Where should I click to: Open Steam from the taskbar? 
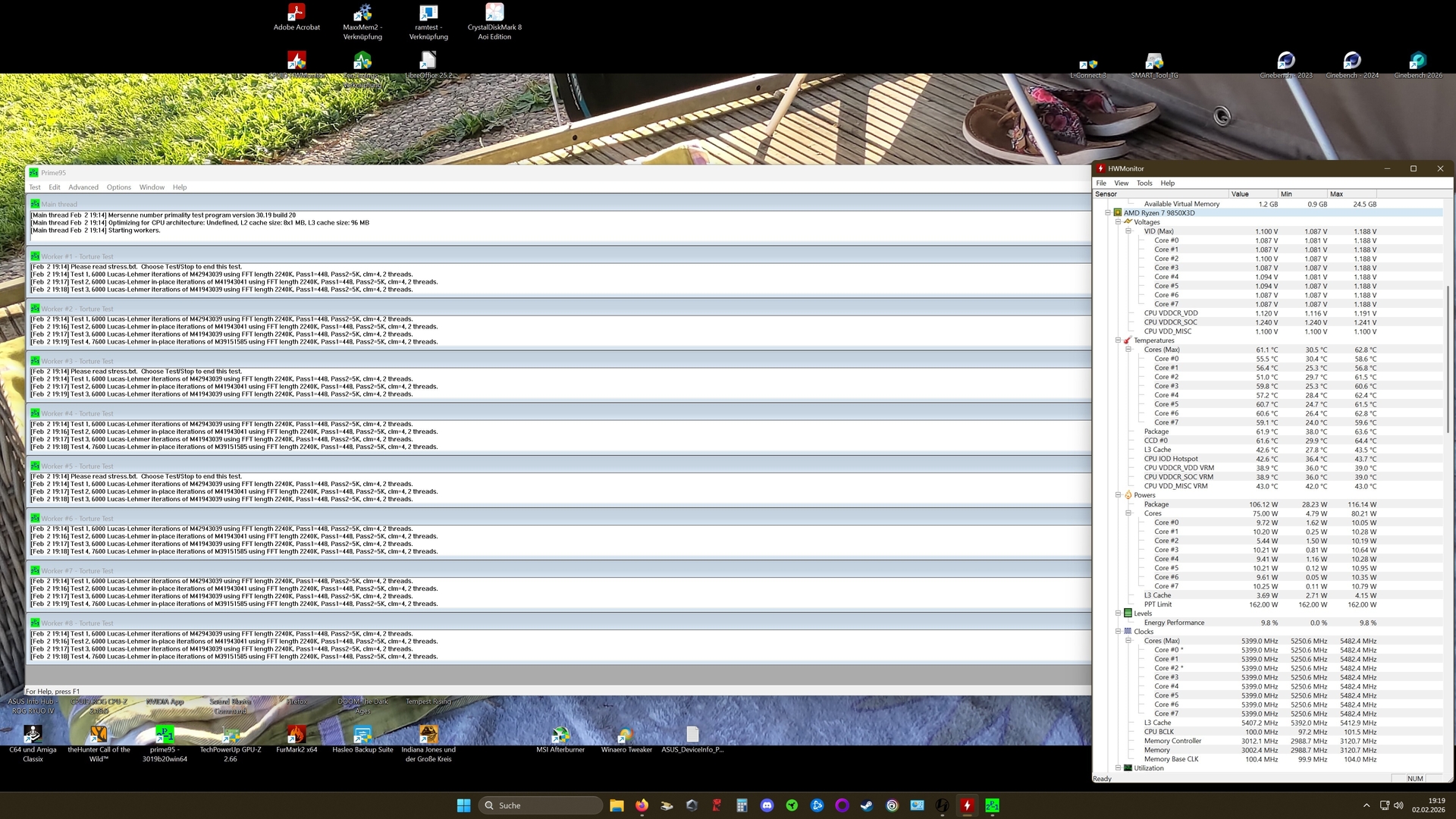pyautogui.click(x=867, y=805)
